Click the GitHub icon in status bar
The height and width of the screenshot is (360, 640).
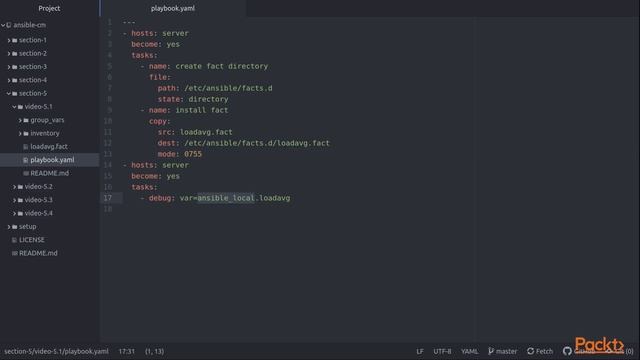tap(567, 351)
